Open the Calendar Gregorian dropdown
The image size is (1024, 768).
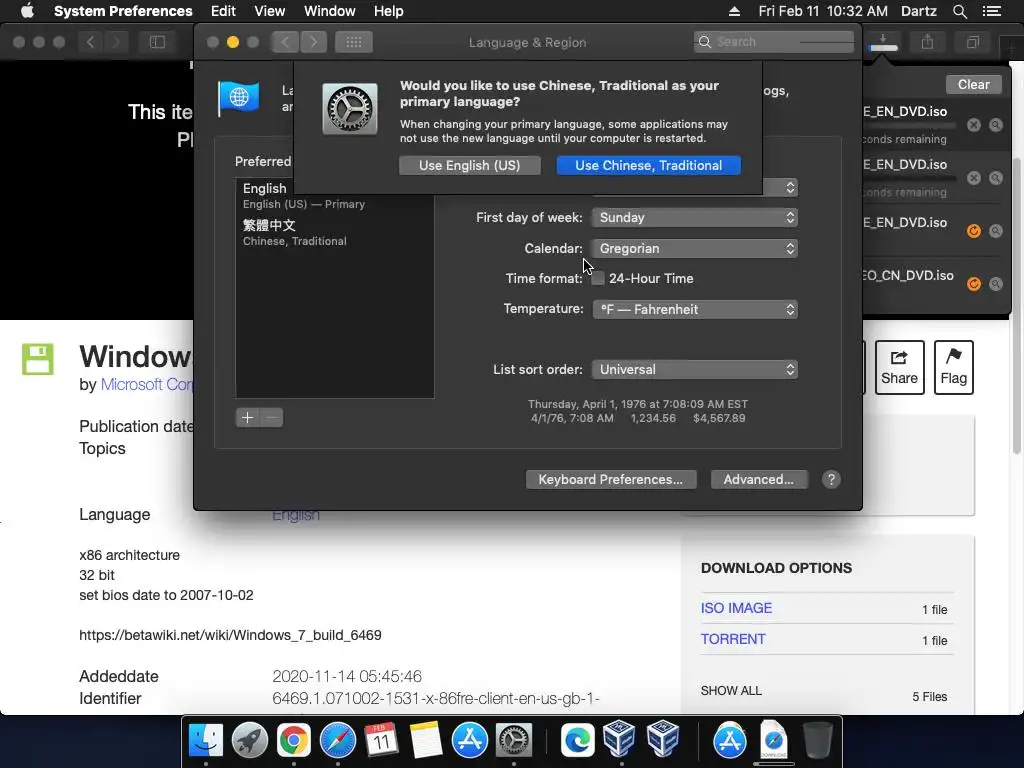click(x=695, y=248)
